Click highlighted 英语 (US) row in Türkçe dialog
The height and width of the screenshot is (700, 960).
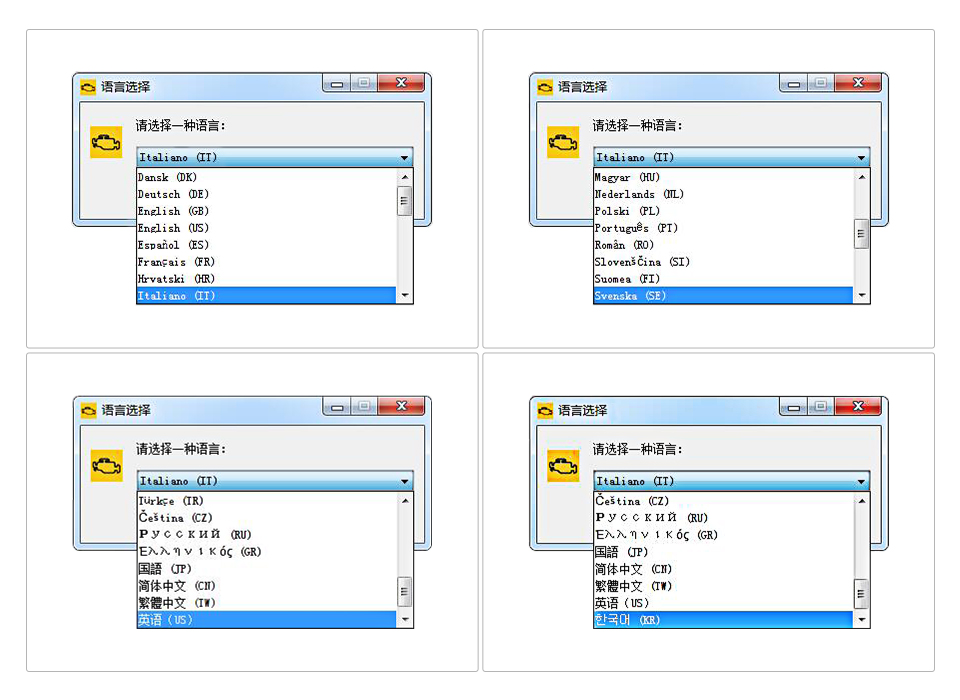267,620
